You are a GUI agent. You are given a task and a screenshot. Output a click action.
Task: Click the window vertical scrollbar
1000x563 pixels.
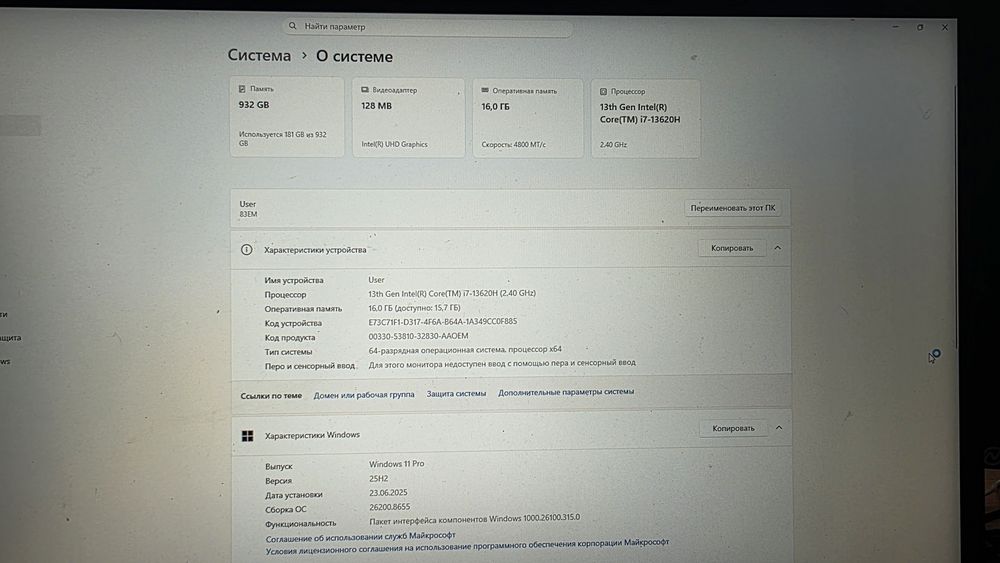[955, 217]
